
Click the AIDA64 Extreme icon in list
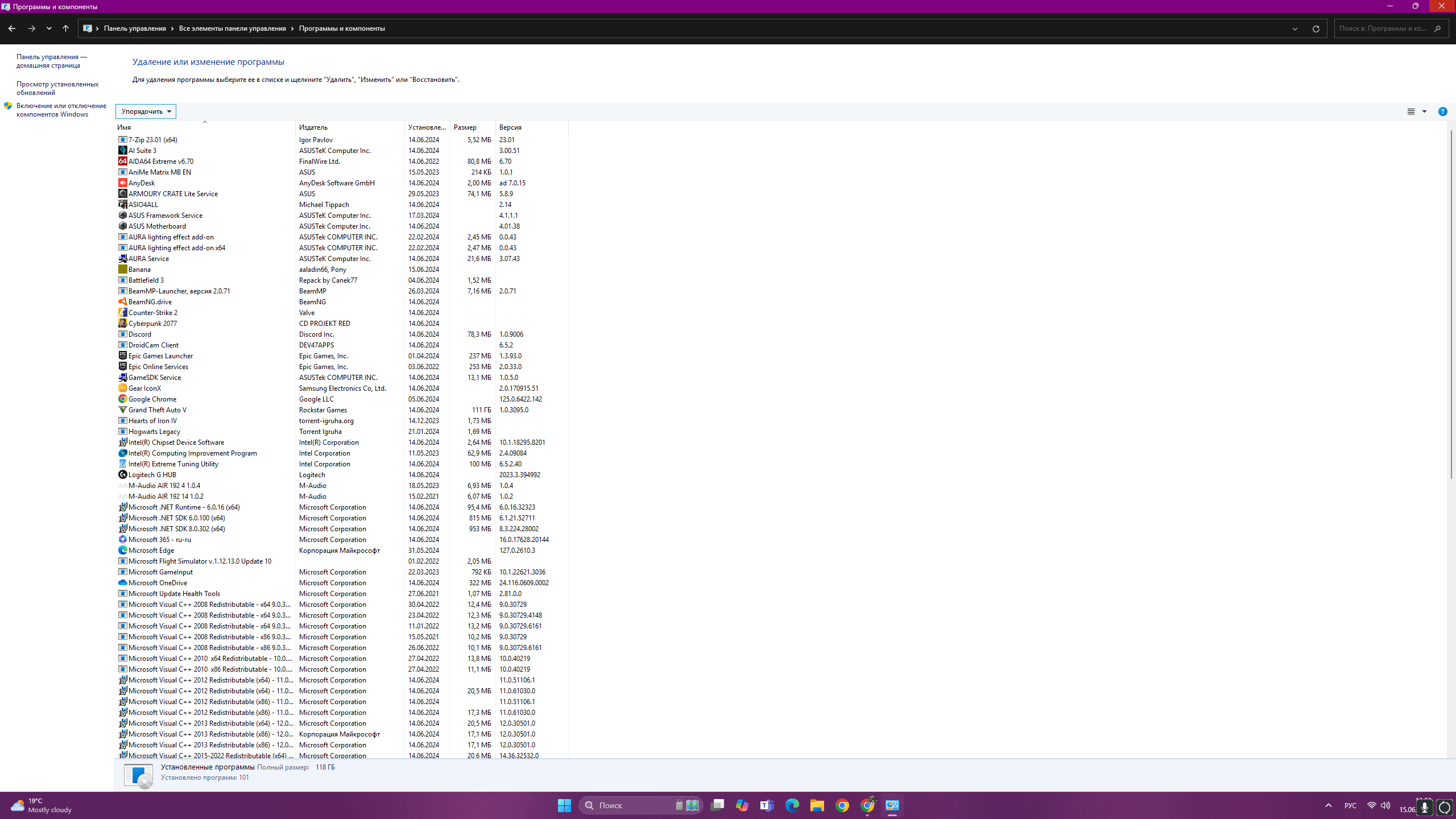click(x=122, y=162)
